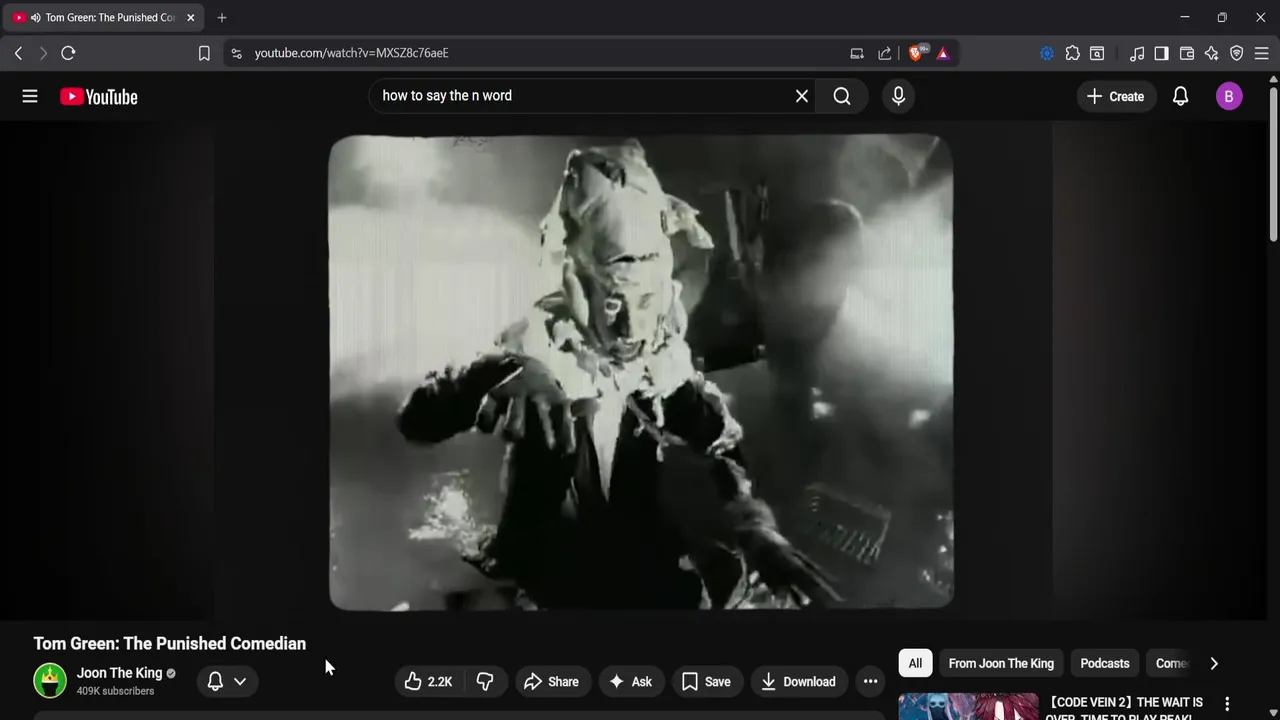1280x720 pixels.
Task: Open a new browser tab
Action: point(222,17)
